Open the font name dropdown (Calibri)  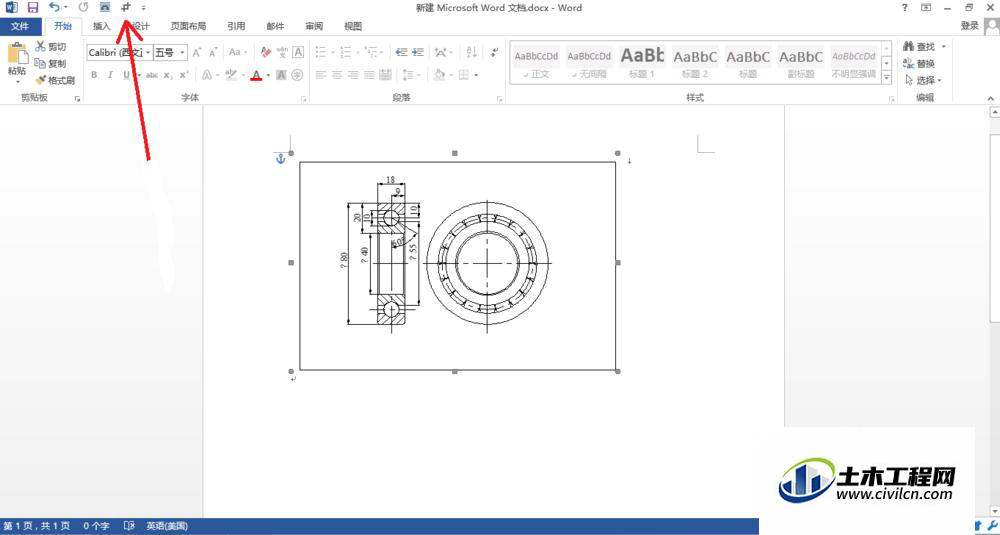(149, 52)
